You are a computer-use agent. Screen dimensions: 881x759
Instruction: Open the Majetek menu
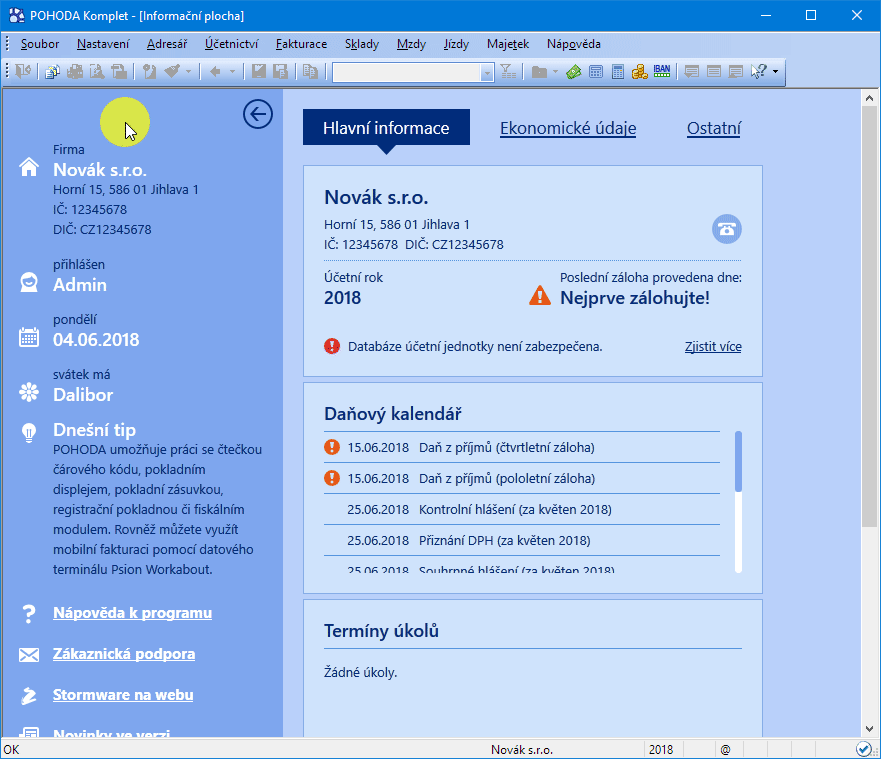click(508, 44)
